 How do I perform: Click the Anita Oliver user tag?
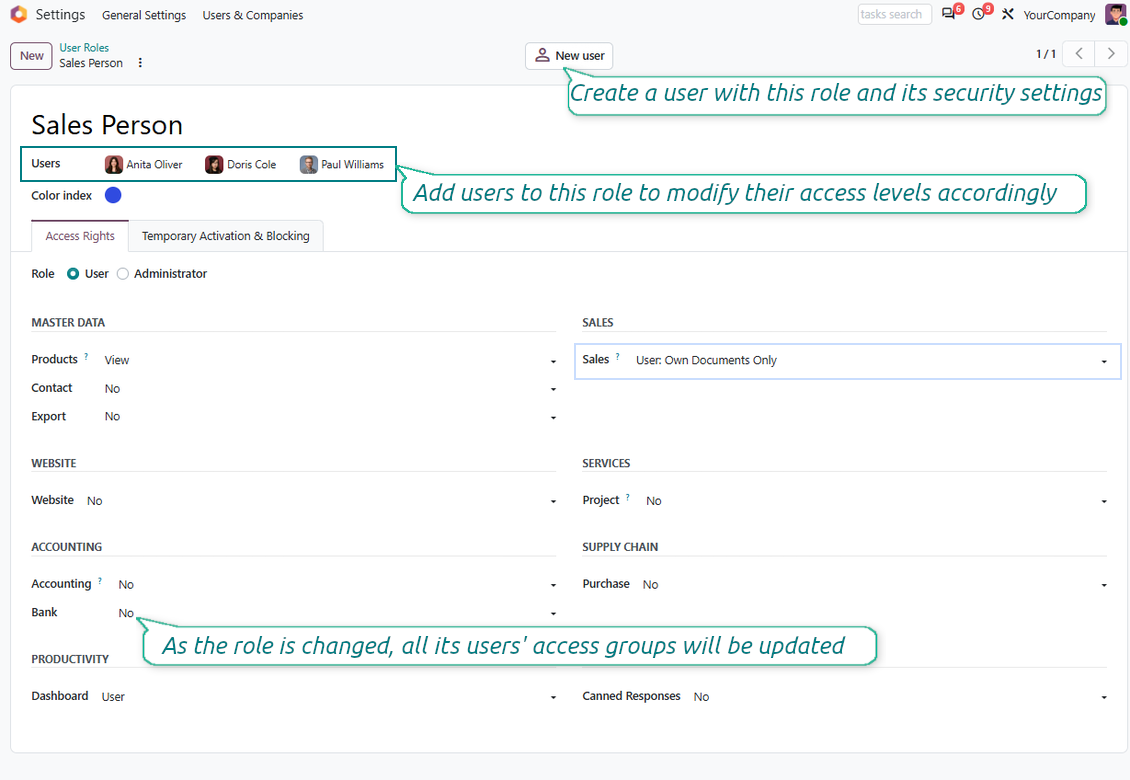(x=144, y=164)
